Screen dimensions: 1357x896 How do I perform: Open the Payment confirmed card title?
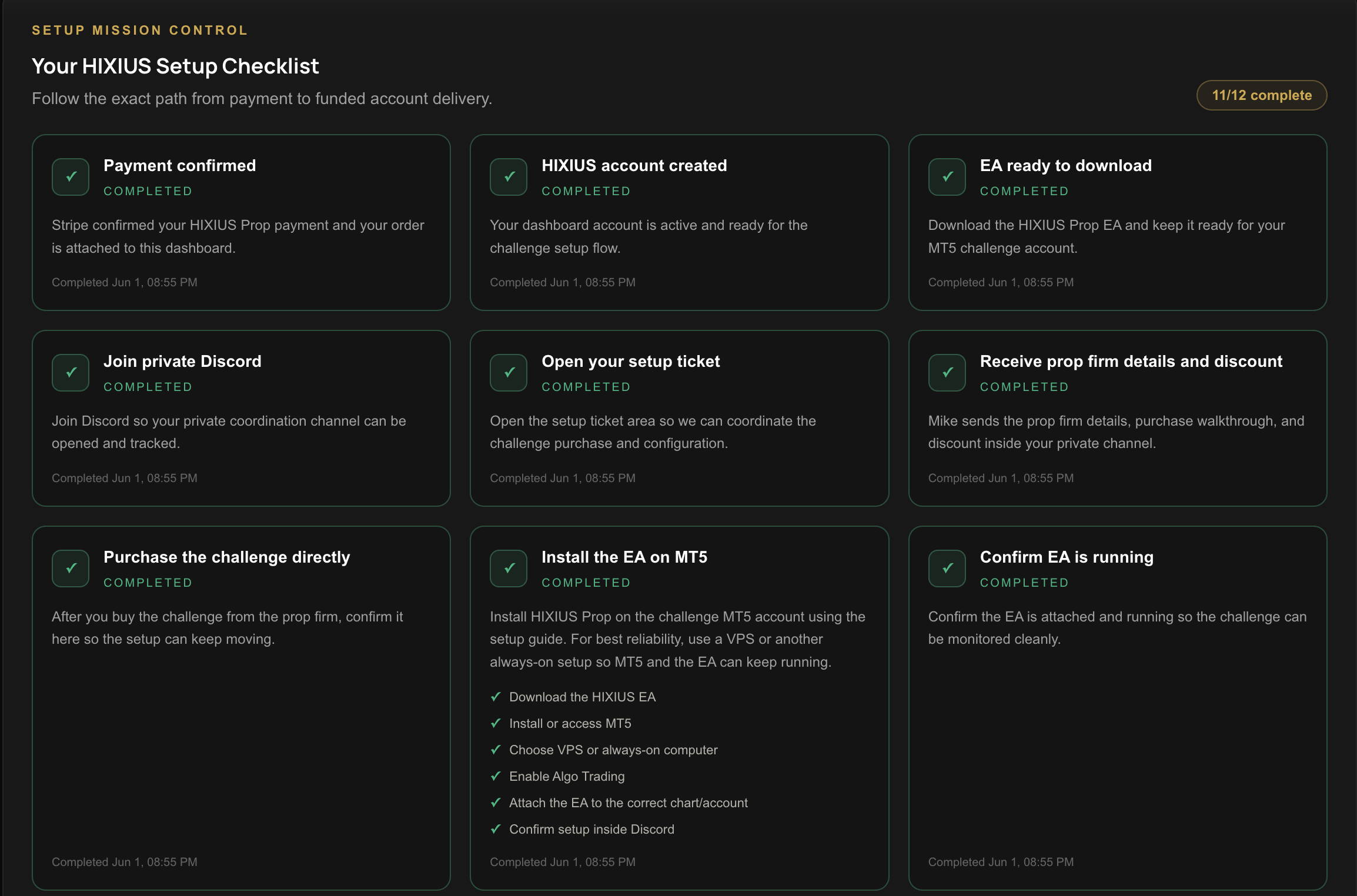[180, 165]
